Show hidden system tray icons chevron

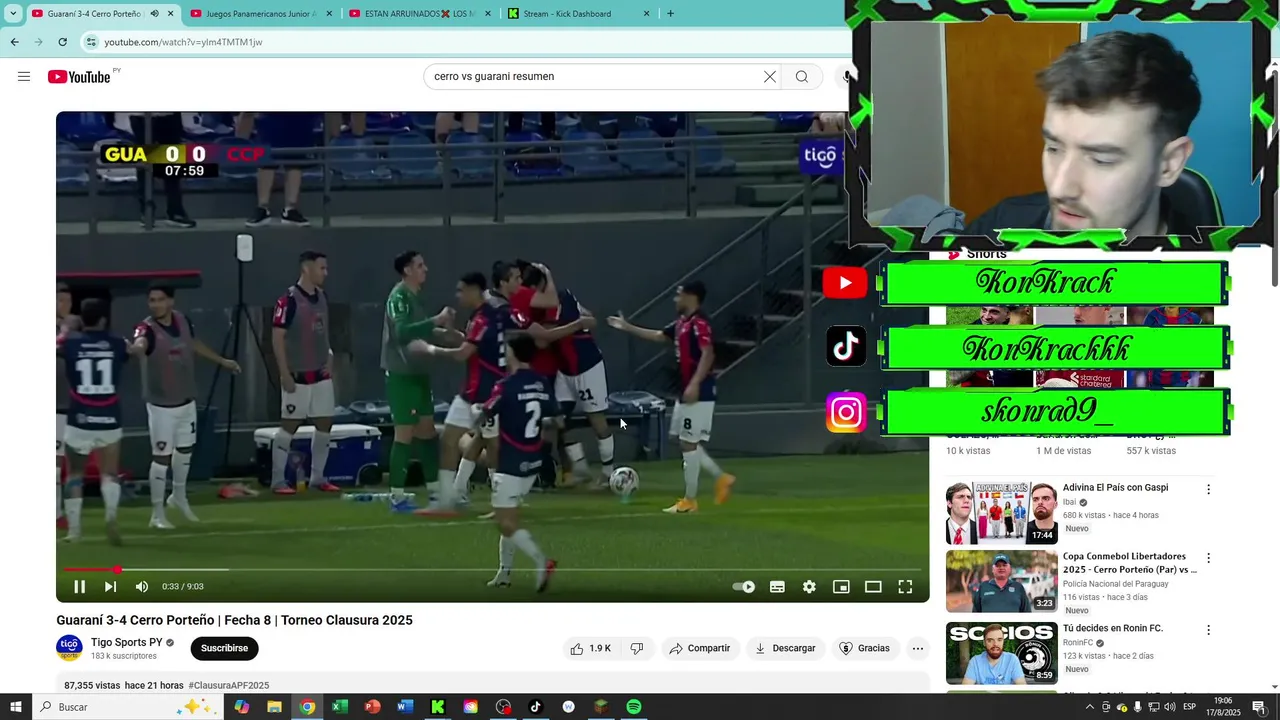(1089, 707)
